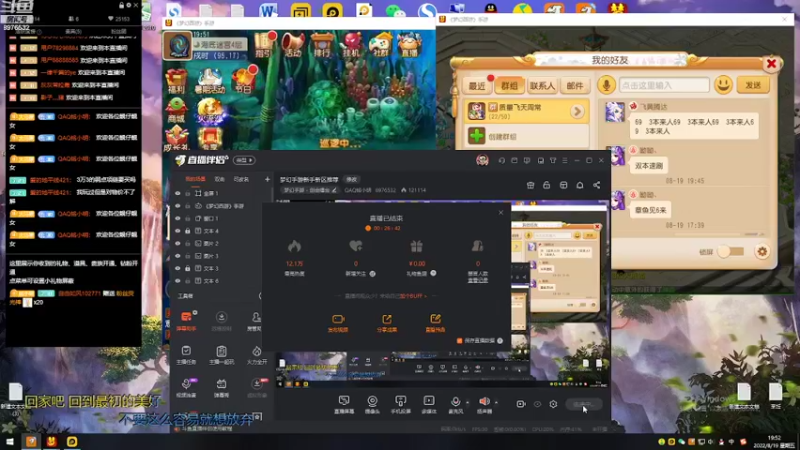Switch to 群组 tab in friends panel
Screen dimensions: 800x450
509,86
